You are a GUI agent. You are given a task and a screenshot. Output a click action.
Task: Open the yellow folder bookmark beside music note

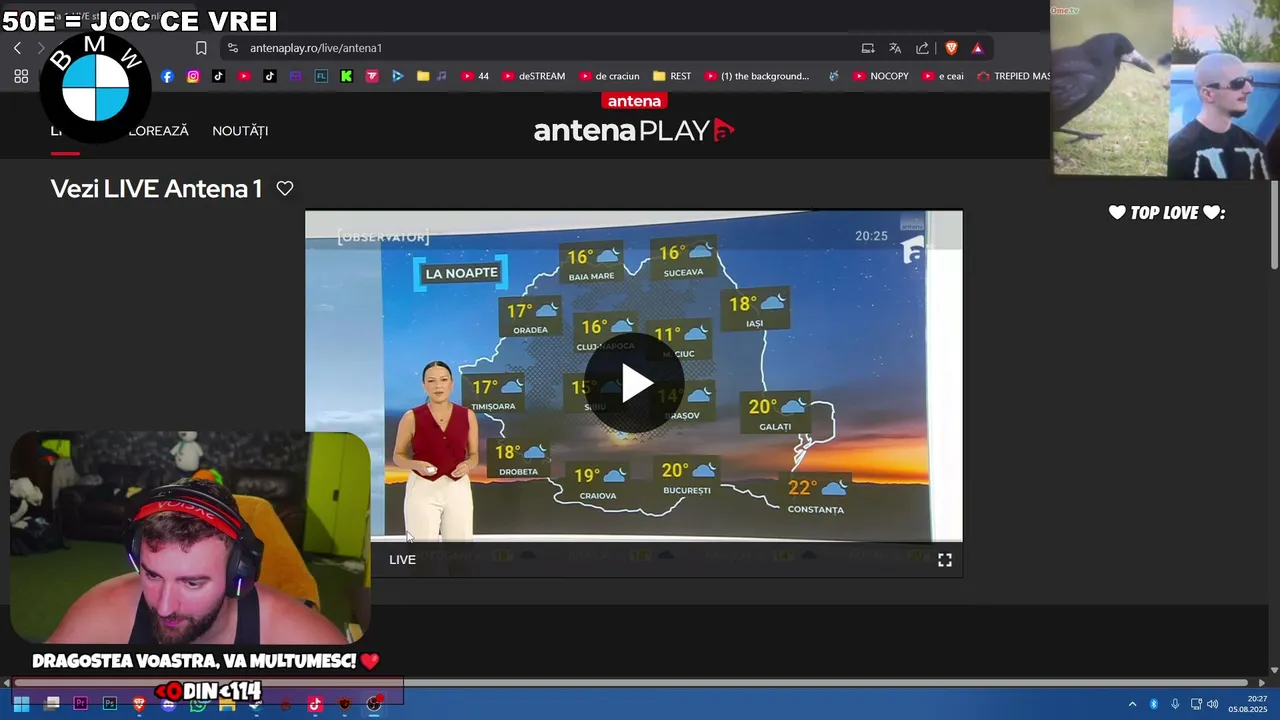click(423, 76)
